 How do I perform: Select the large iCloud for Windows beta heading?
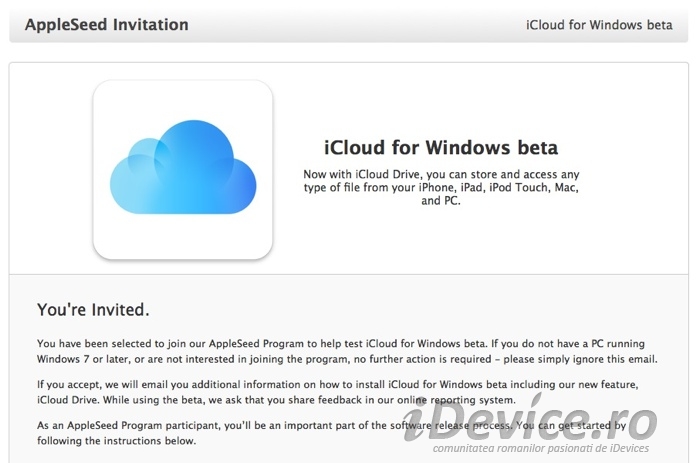tap(441, 148)
